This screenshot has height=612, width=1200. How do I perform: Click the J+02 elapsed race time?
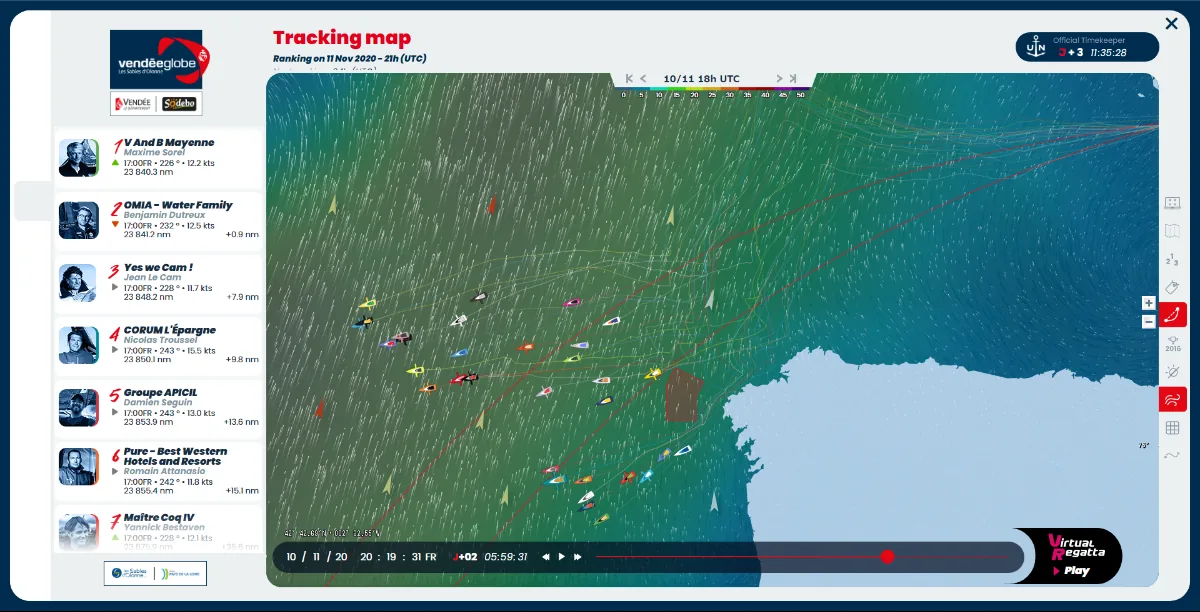click(x=465, y=557)
